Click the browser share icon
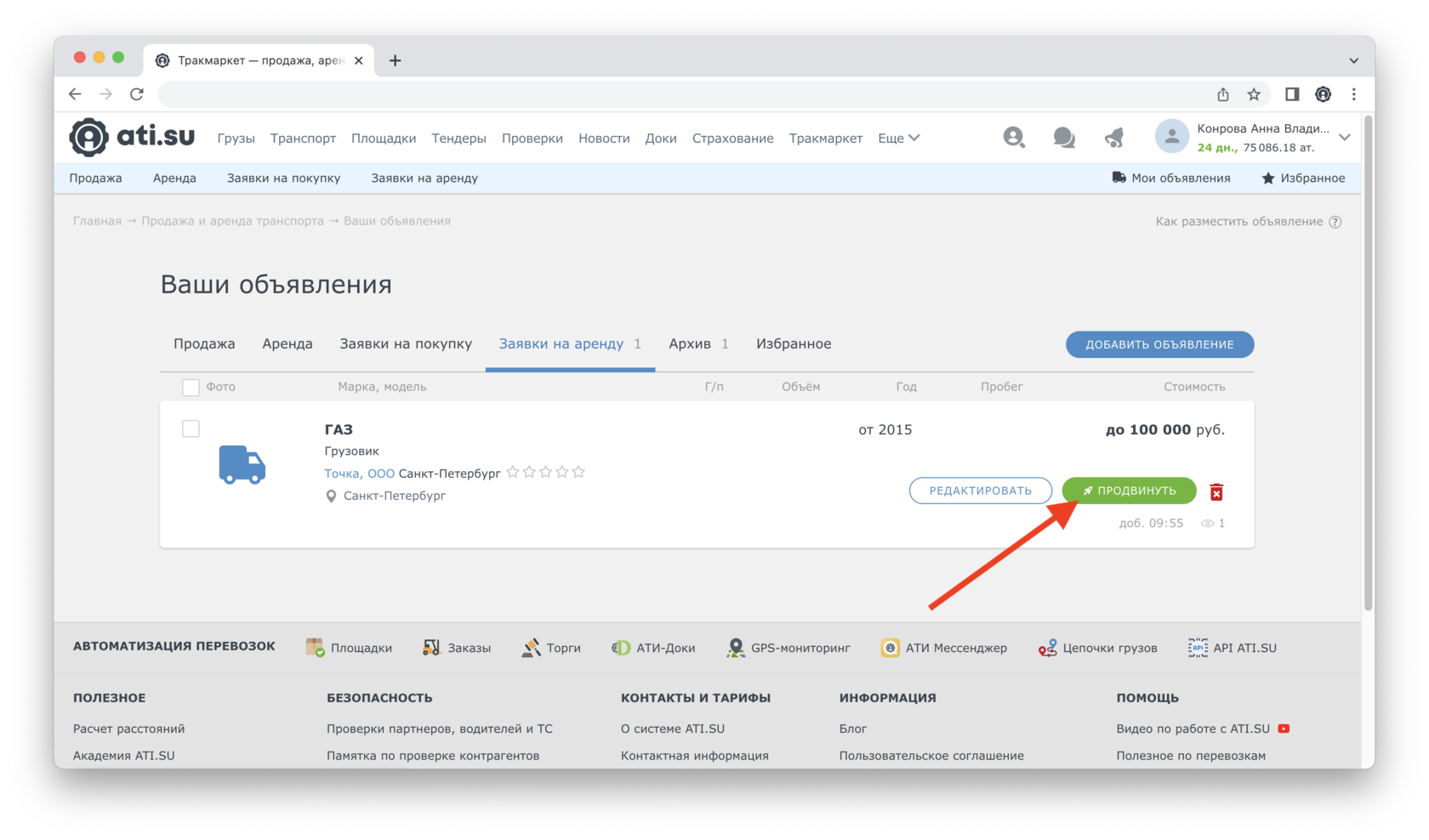Viewport: 1429px width, 840px height. tap(1223, 94)
